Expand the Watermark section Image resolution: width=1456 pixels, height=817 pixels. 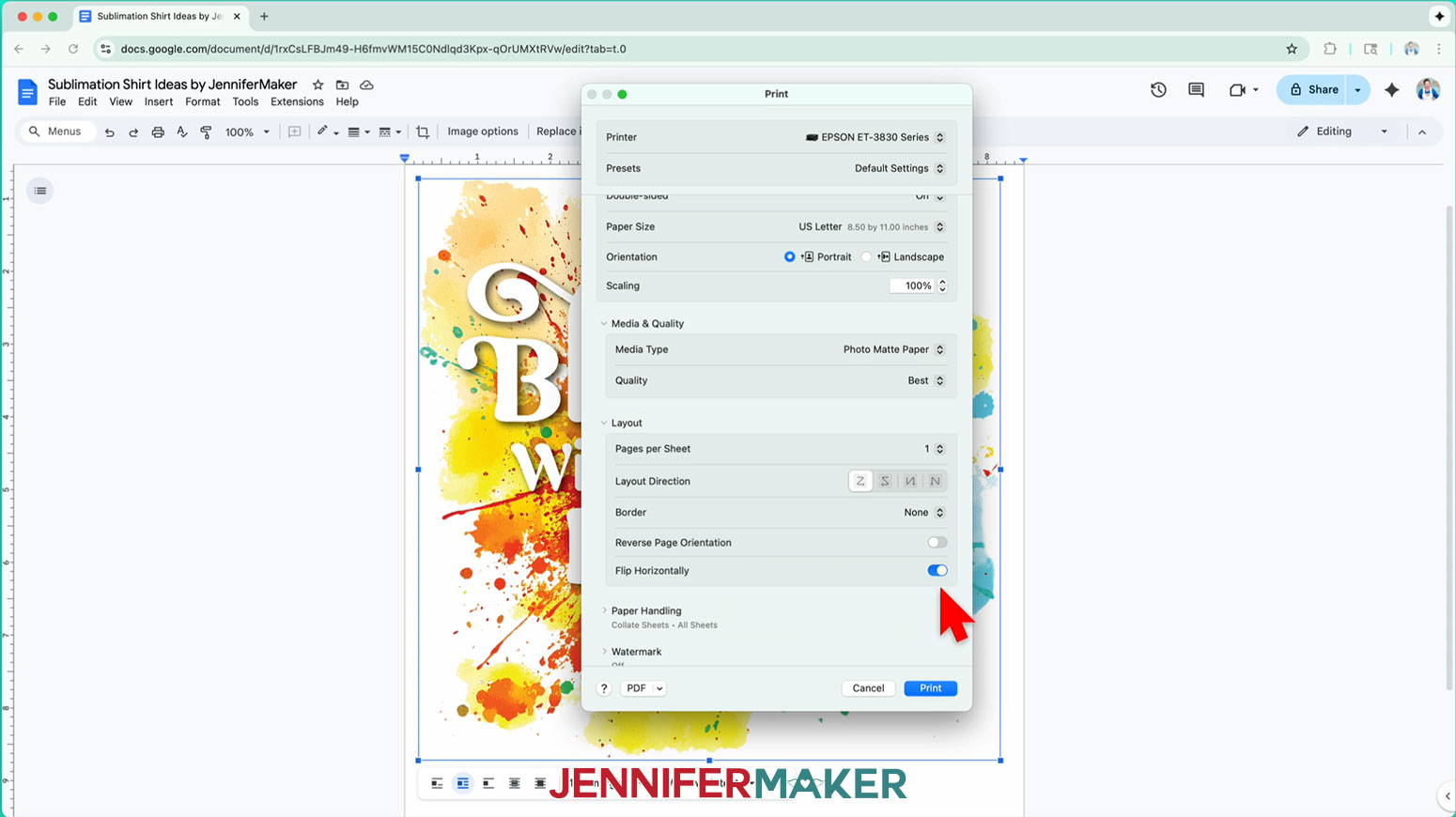coord(604,652)
